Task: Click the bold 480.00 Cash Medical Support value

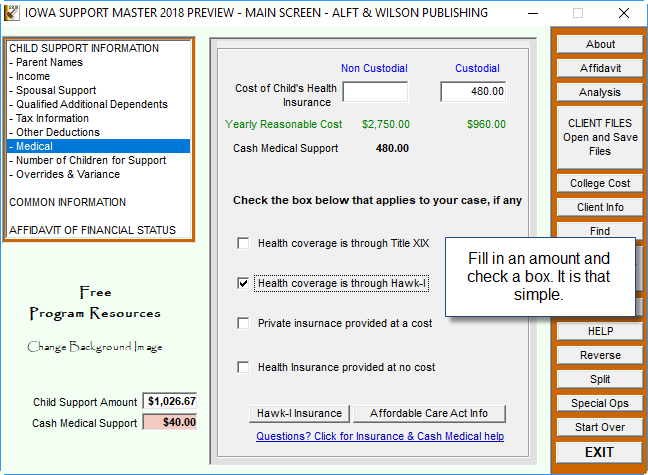Action: pos(392,148)
